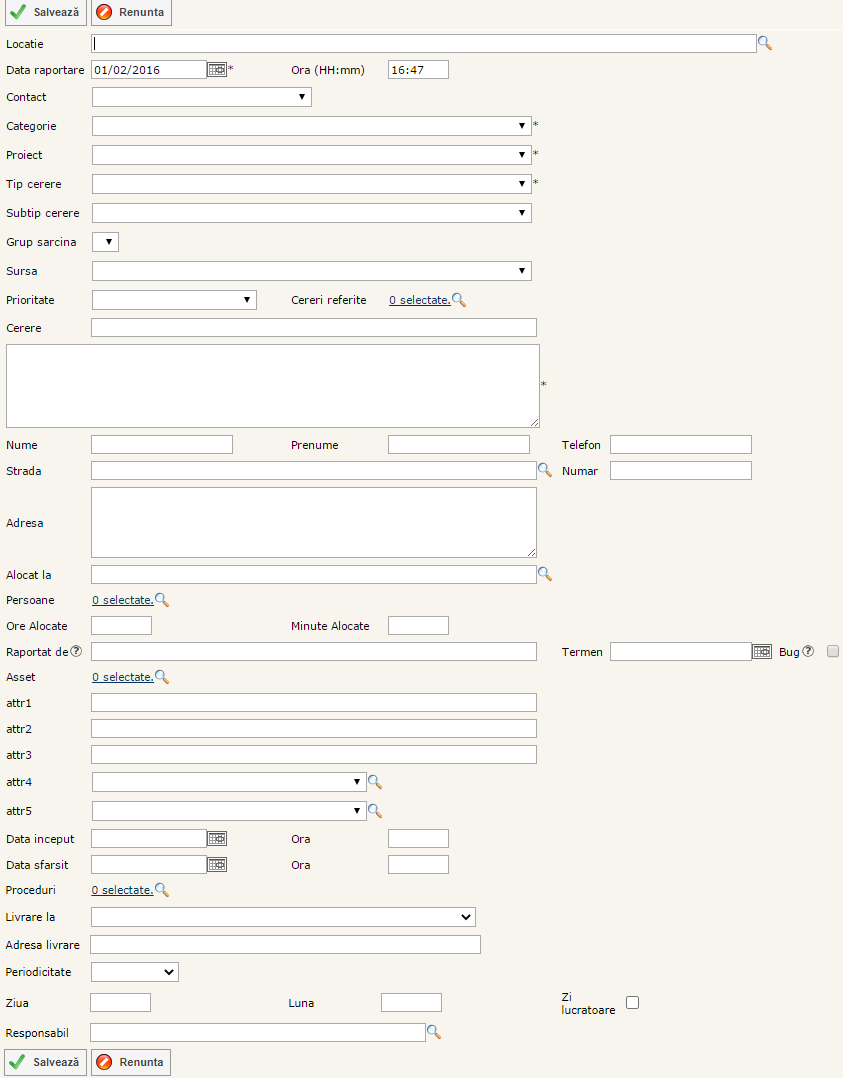Expand the Periodicitate dropdown

[x=135, y=971]
